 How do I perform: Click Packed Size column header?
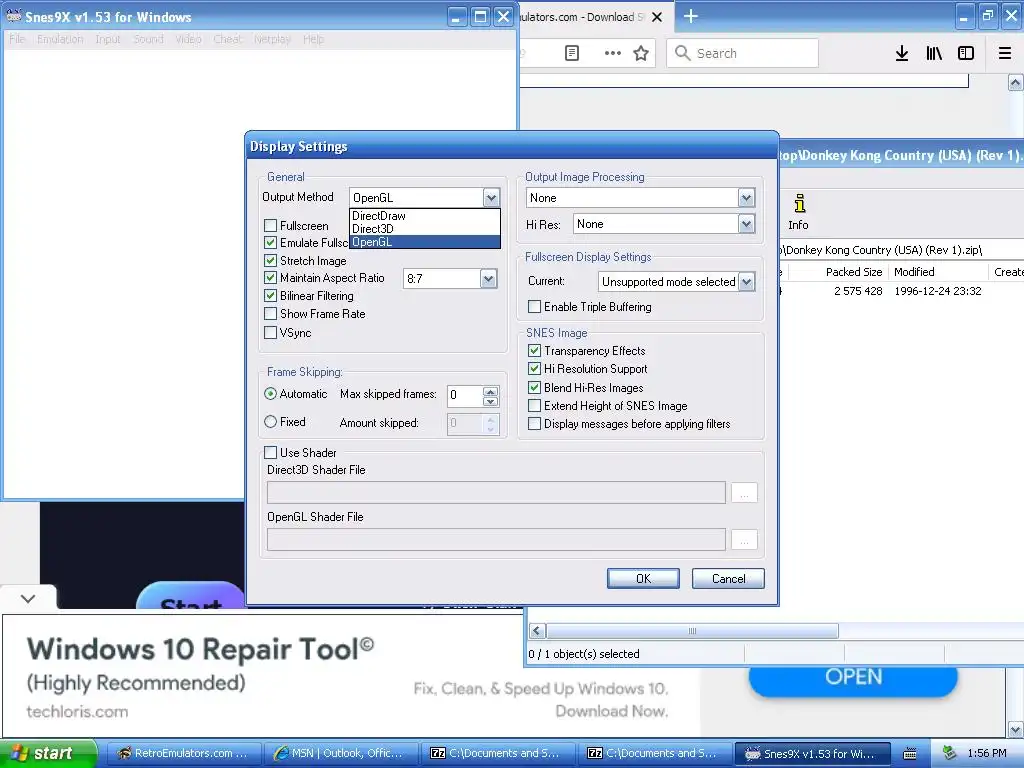point(853,272)
